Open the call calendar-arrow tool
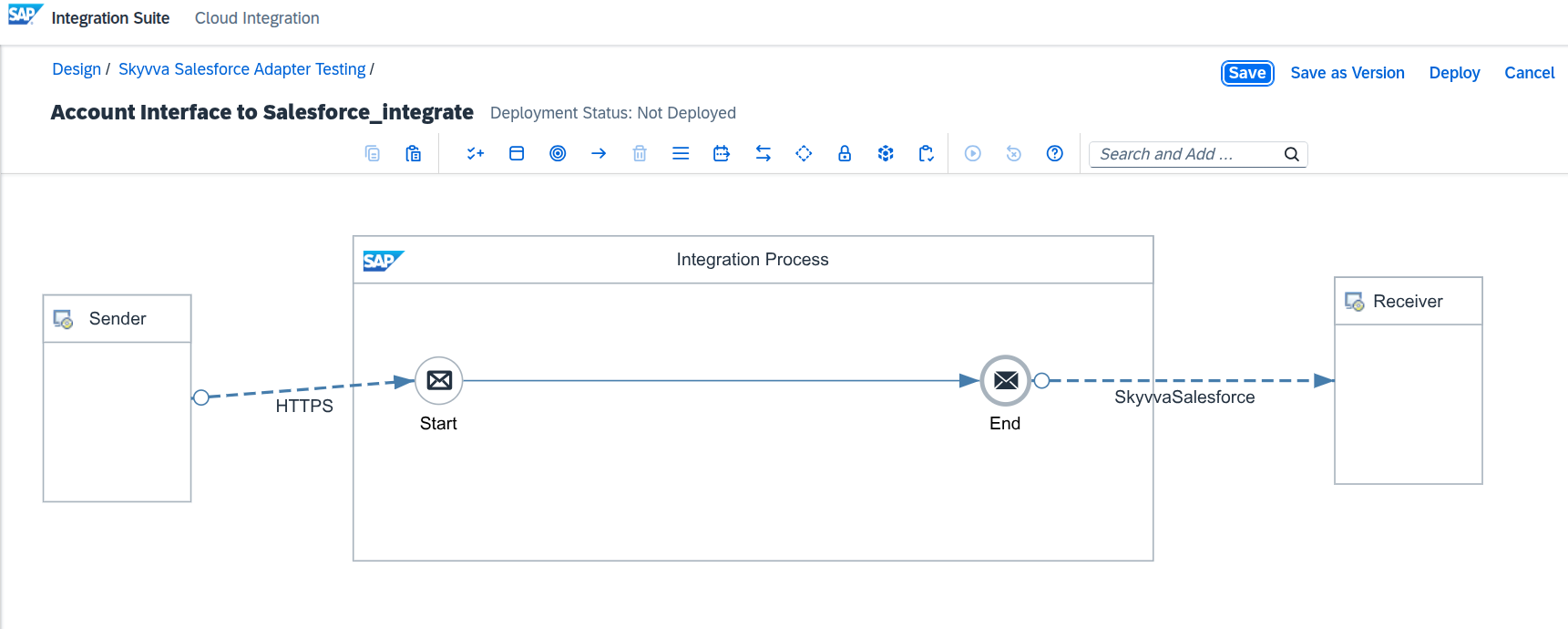The image size is (1568, 629). [x=722, y=153]
